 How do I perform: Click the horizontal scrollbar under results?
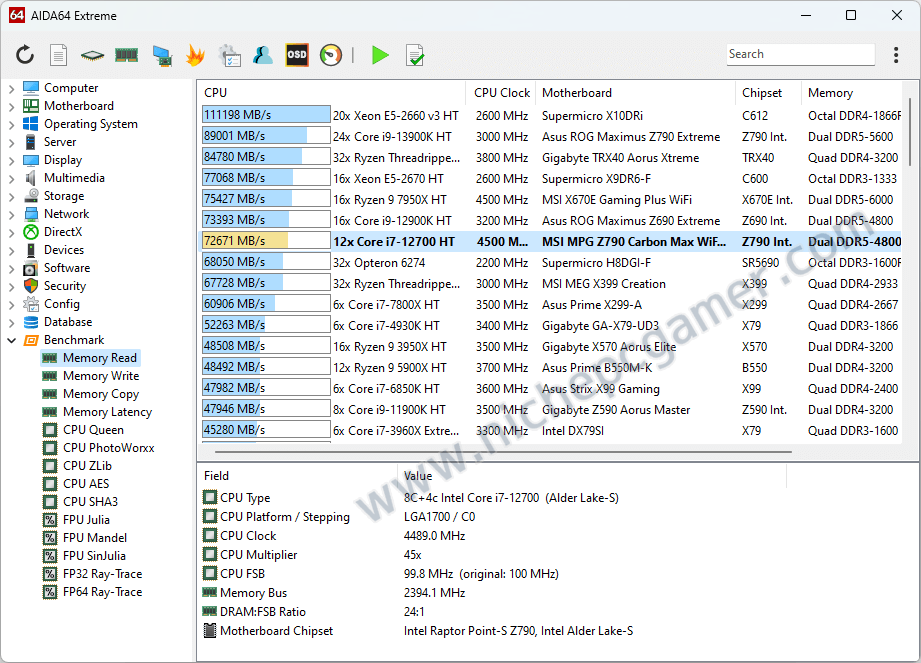pyautogui.click(x=503, y=452)
